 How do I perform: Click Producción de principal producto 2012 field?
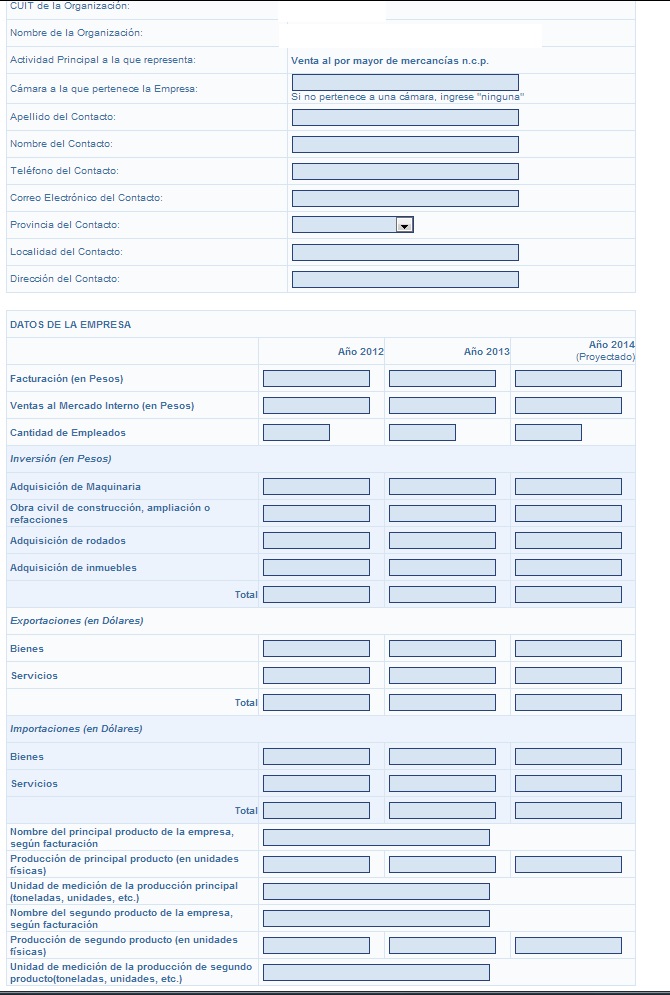click(317, 864)
